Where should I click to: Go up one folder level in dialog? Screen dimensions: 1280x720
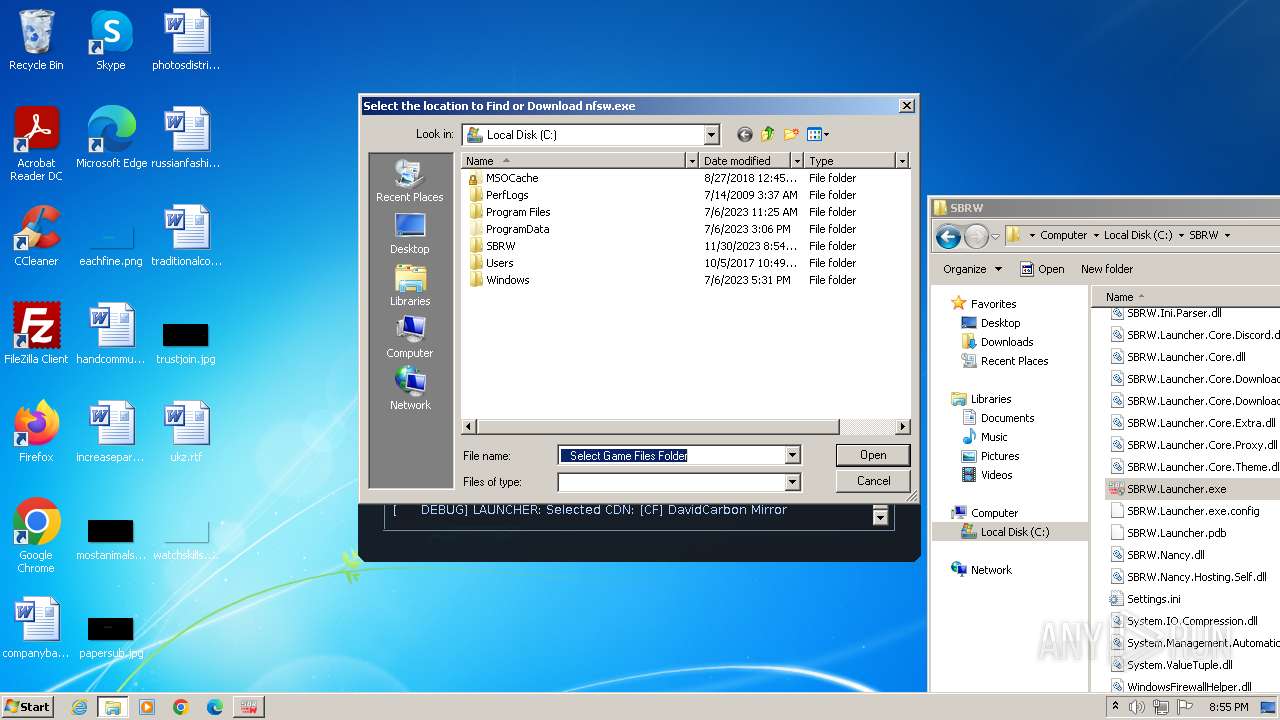(x=767, y=134)
